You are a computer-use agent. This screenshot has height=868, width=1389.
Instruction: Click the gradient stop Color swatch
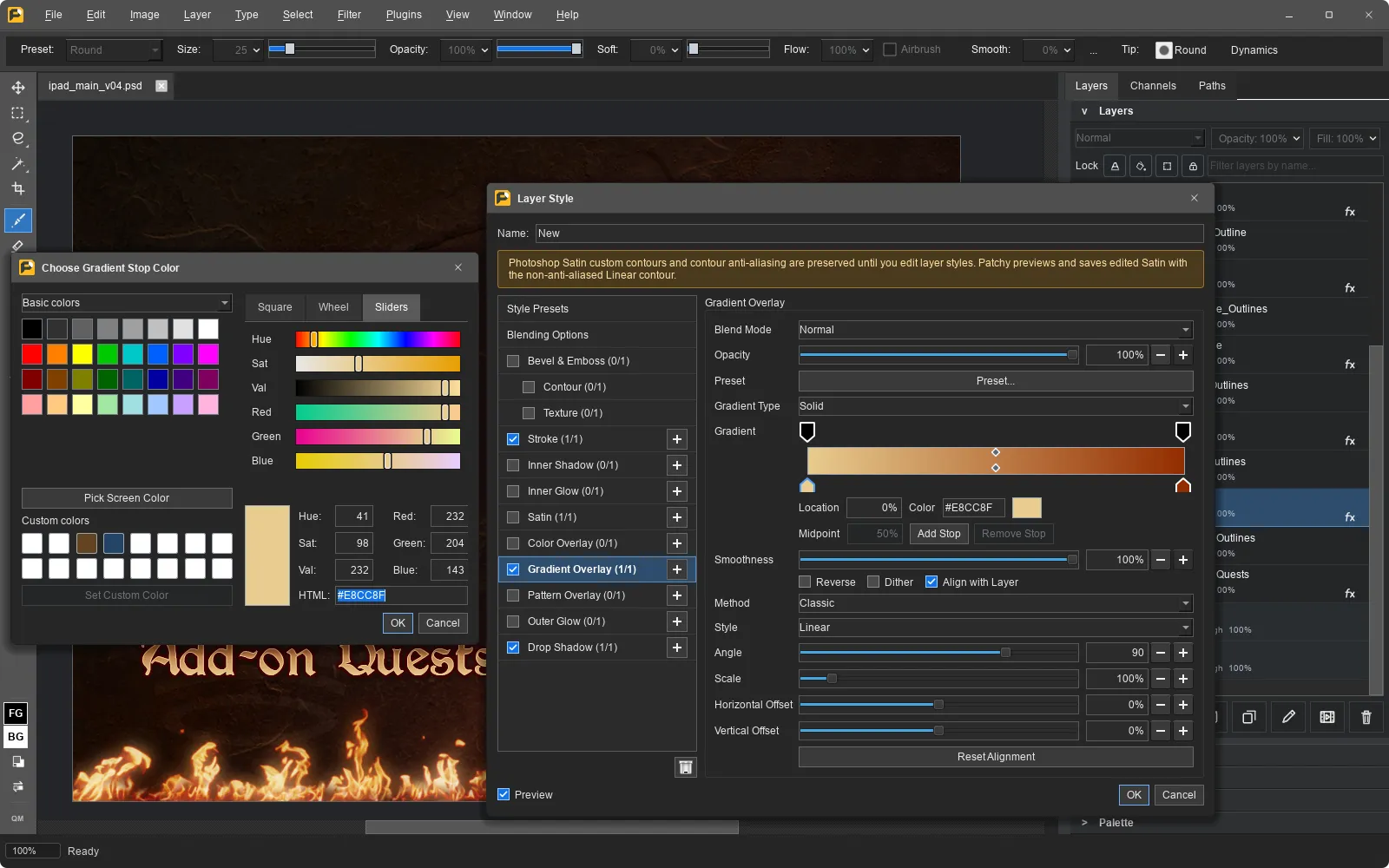pyautogui.click(x=1027, y=508)
